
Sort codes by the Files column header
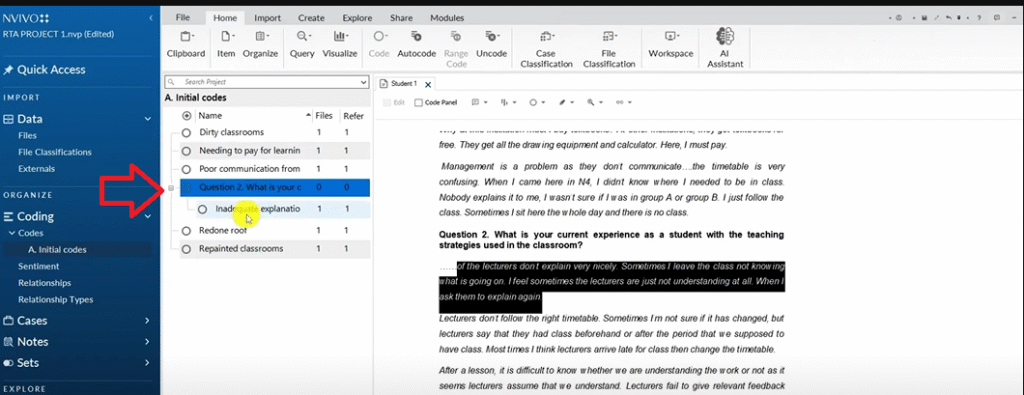324,116
